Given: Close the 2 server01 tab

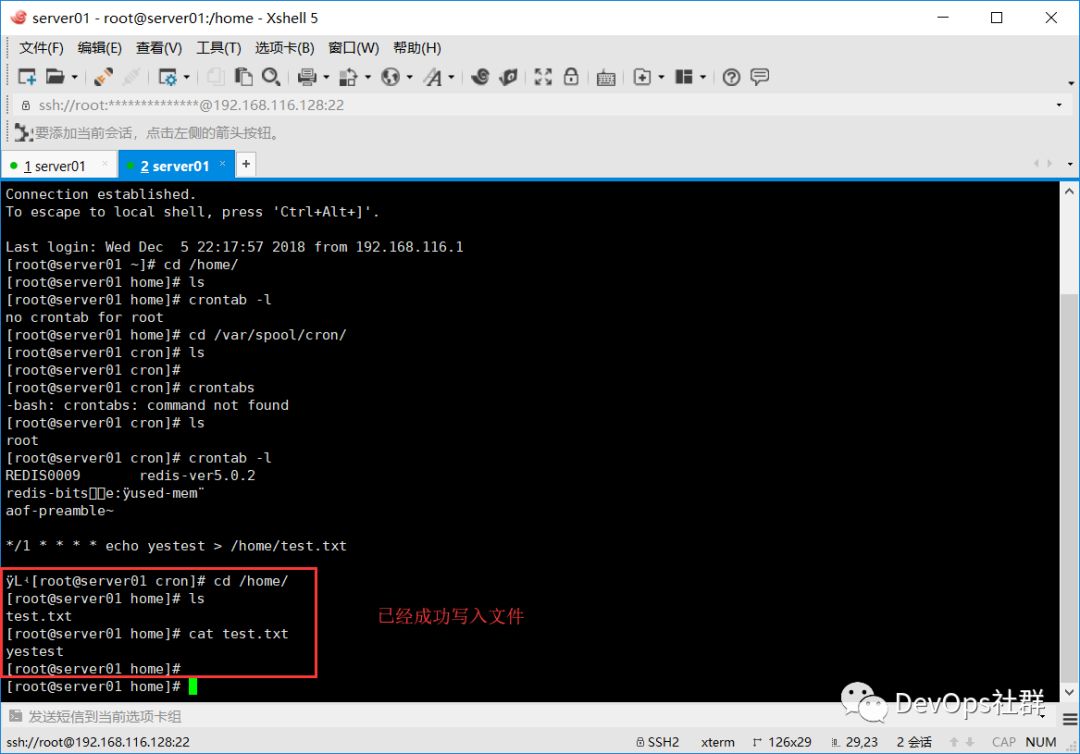Looking at the screenshot, I should (222, 163).
